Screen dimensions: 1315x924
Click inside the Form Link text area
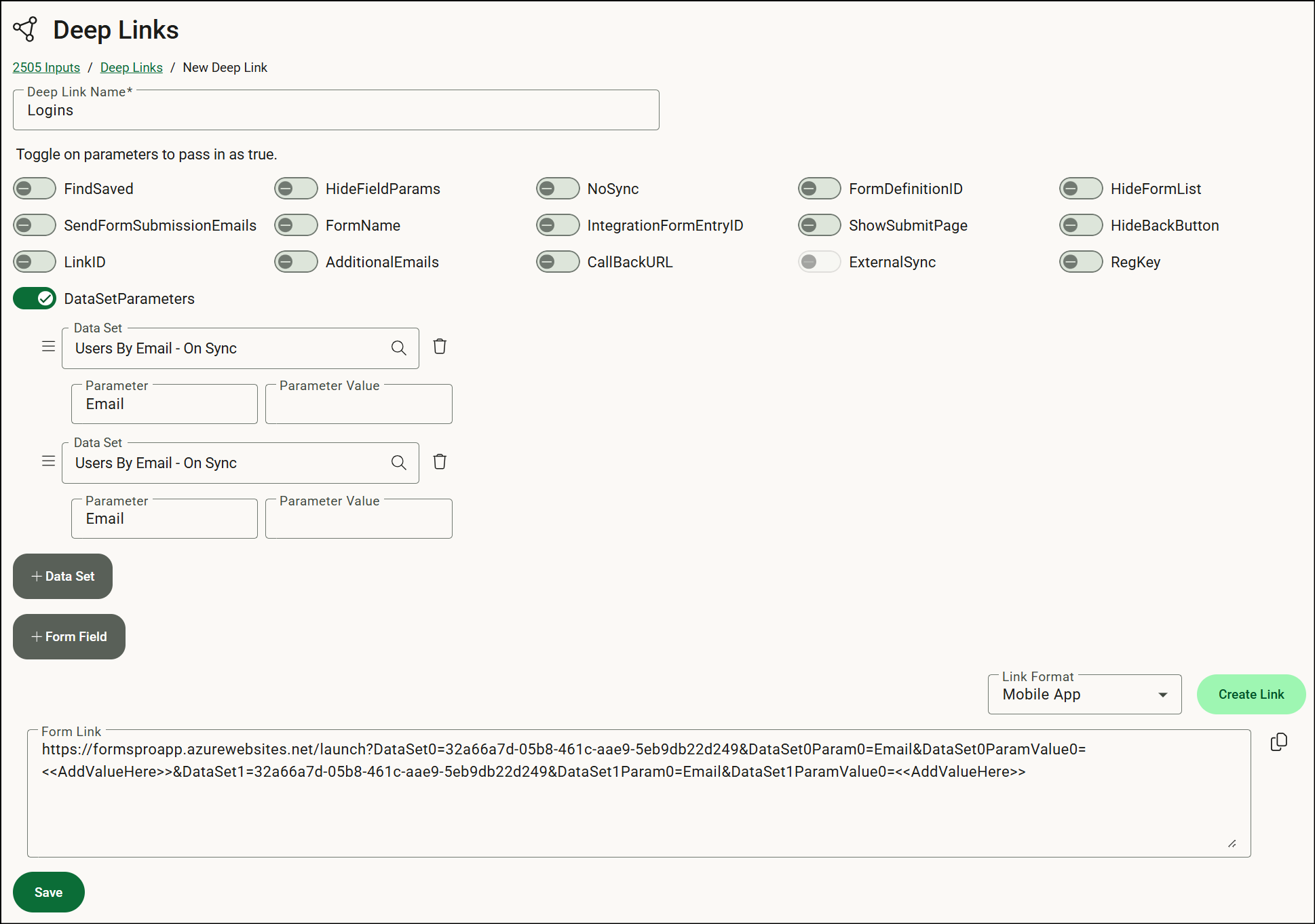[639, 794]
